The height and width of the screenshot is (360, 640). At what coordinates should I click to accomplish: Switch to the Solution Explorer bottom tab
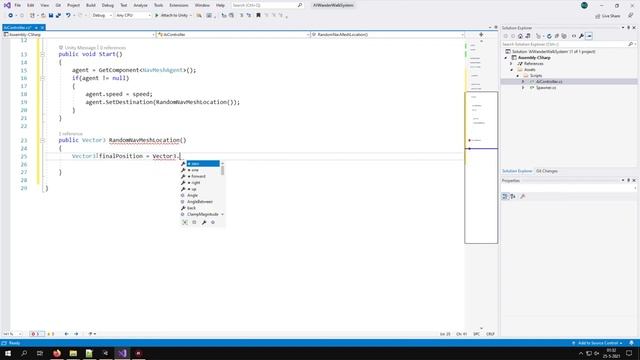click(x=517, y=171)
